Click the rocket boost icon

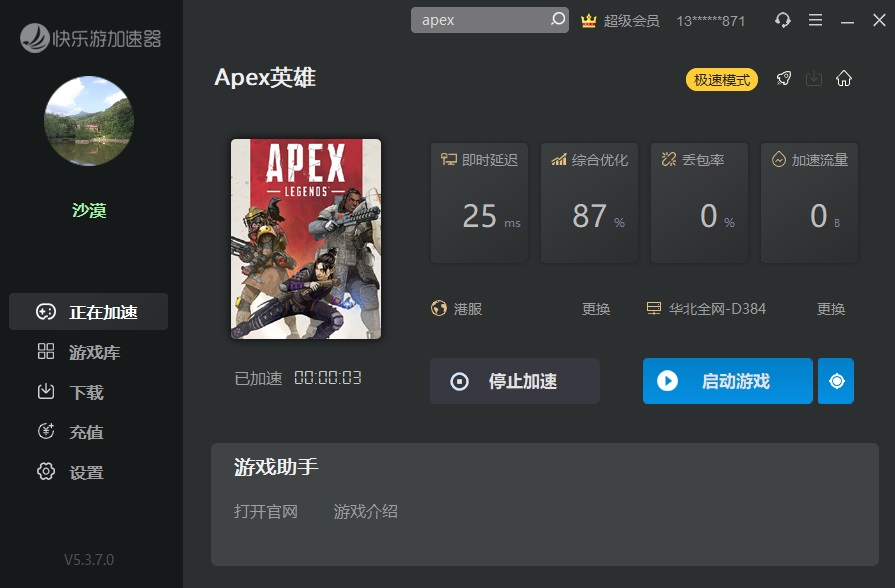(x=784, y=78)
